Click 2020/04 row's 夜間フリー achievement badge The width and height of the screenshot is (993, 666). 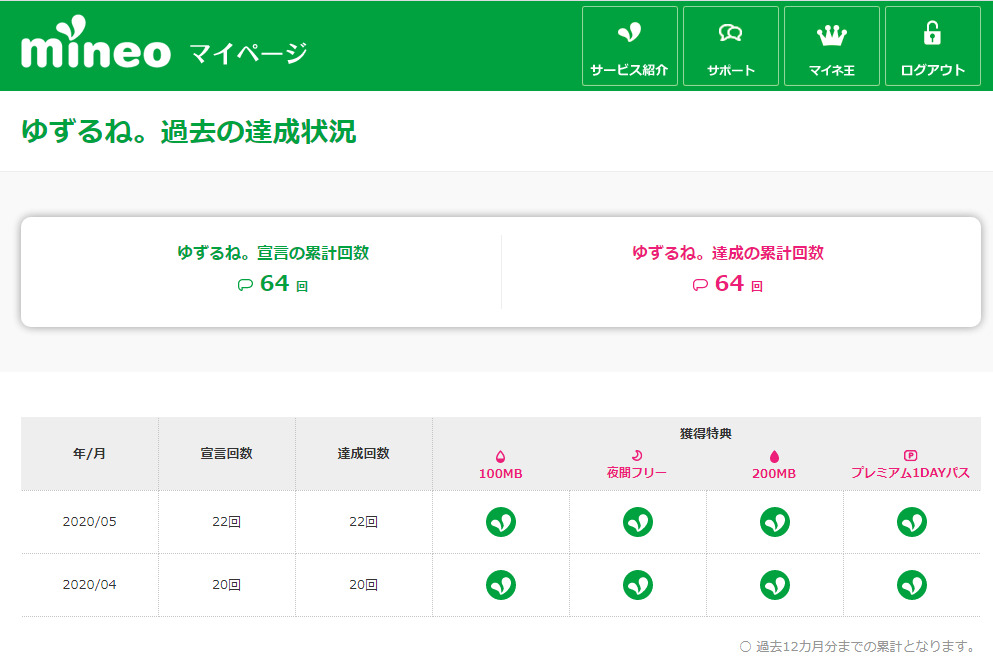coord(638,585)
